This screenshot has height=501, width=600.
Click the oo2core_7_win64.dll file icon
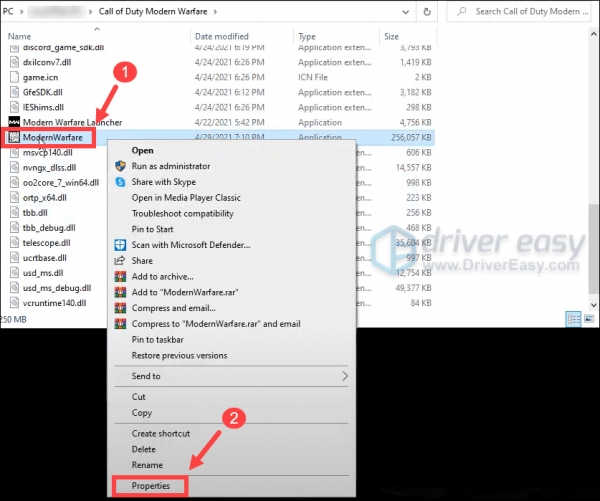tap(14, 183)
